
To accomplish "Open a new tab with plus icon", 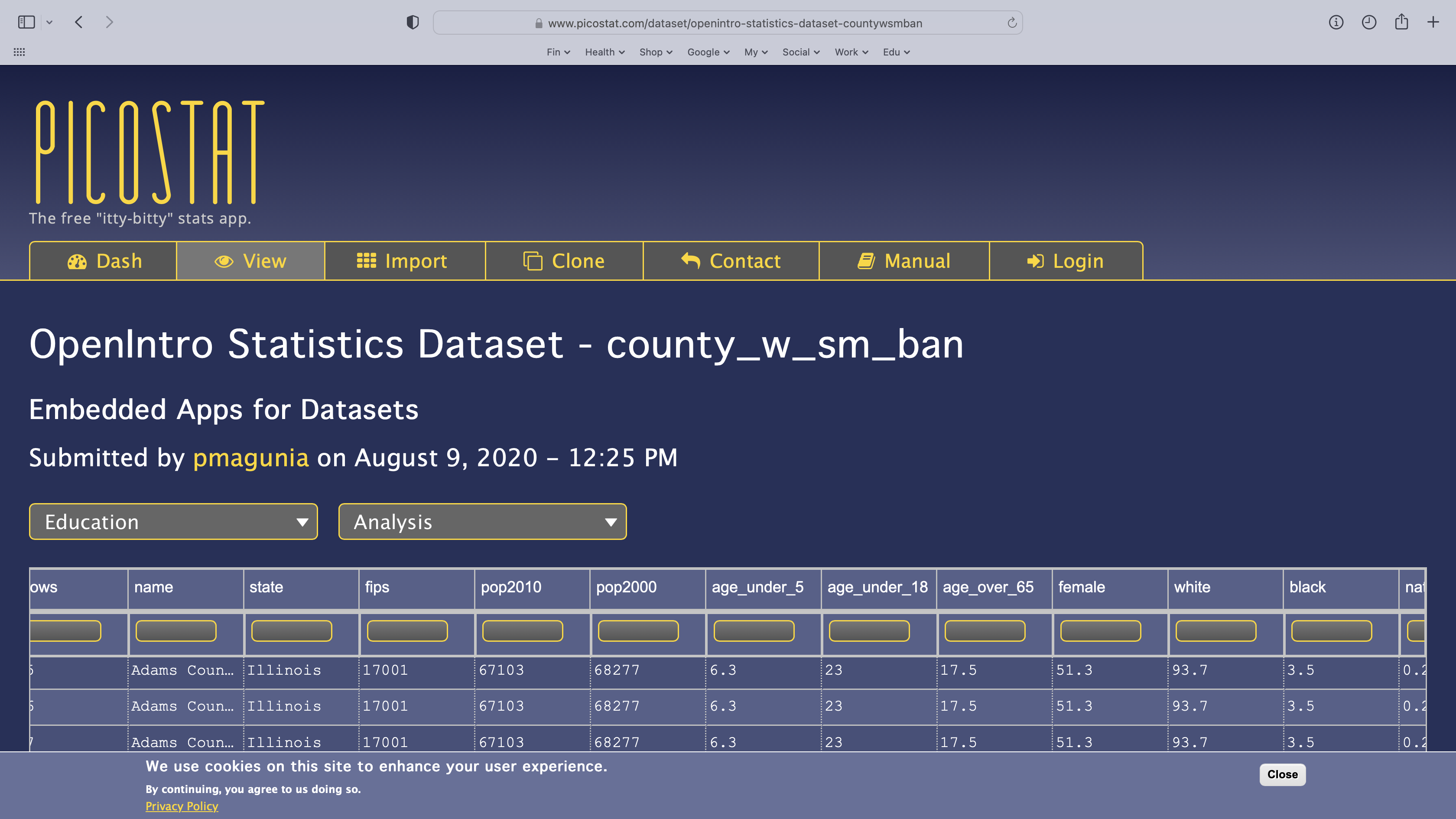I will pos(1433,22).
